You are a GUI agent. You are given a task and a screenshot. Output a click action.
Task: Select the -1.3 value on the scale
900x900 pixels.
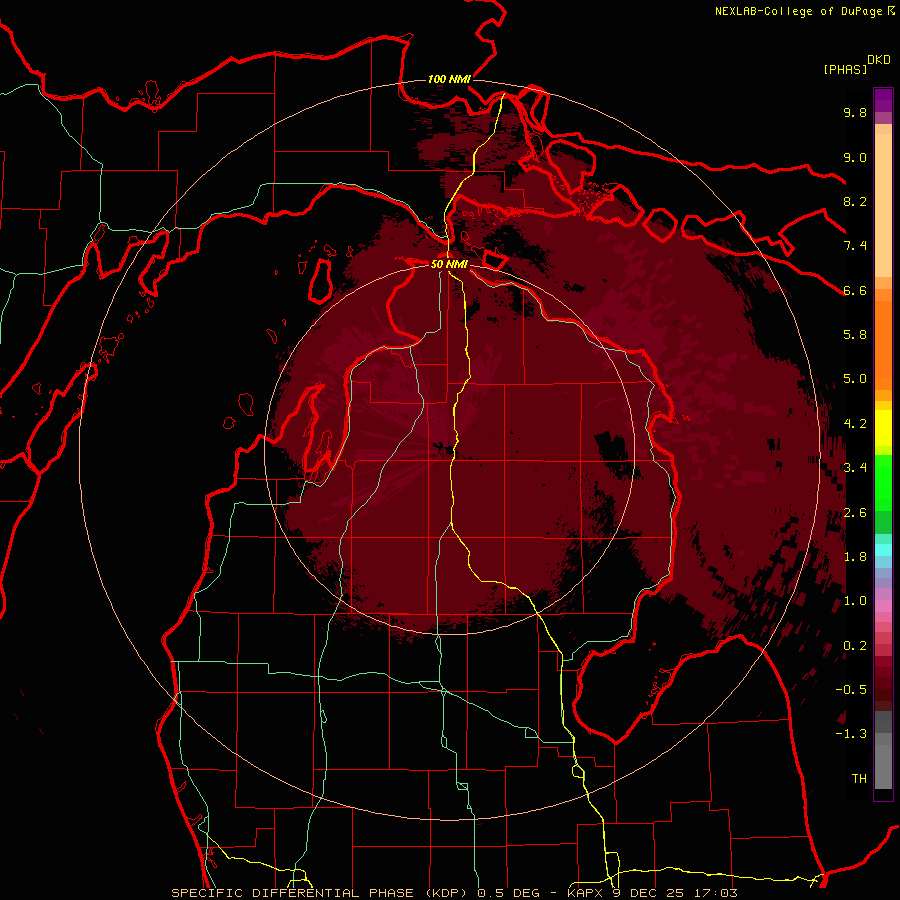point(851,734)
